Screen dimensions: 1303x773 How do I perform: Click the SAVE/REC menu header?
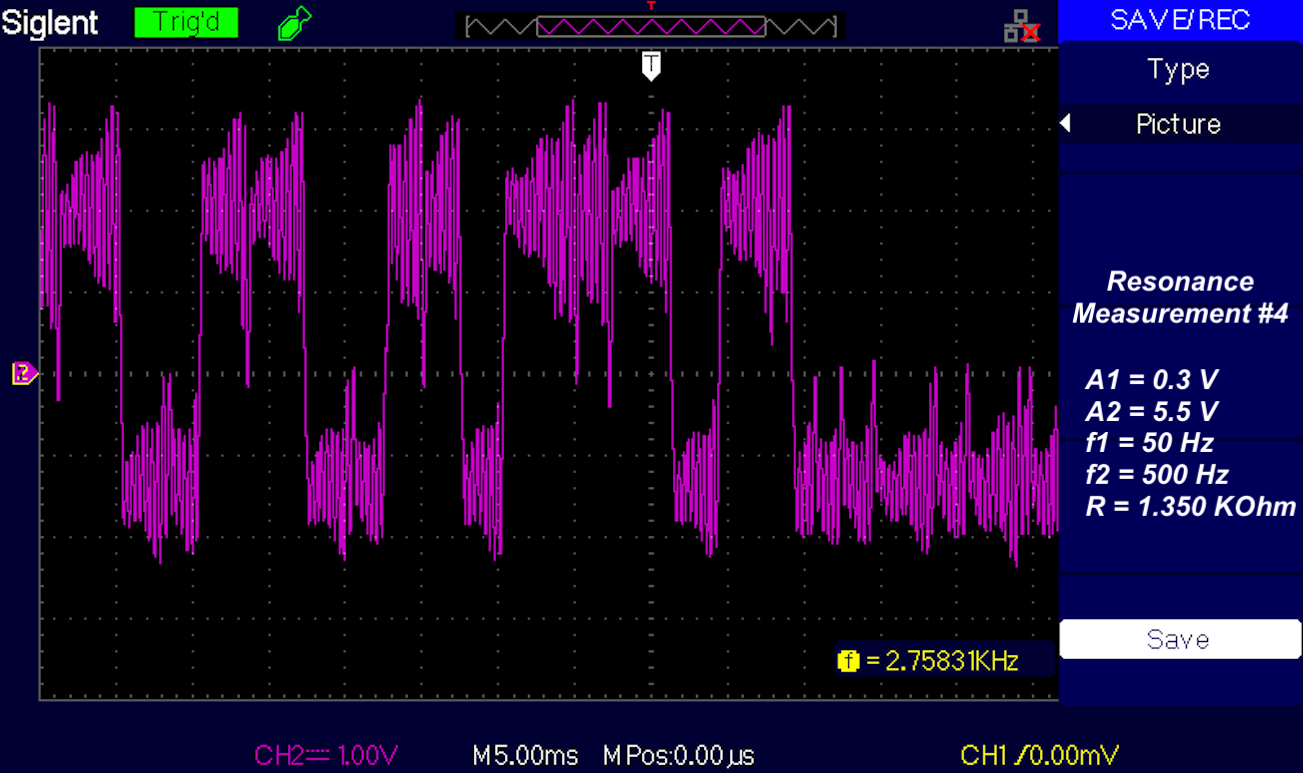point(1180,20)
